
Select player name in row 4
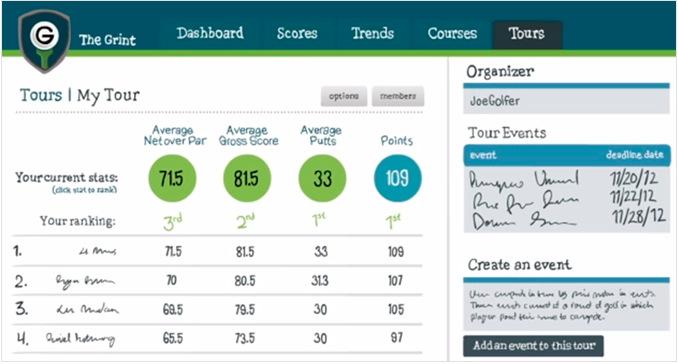click(81, 338)
